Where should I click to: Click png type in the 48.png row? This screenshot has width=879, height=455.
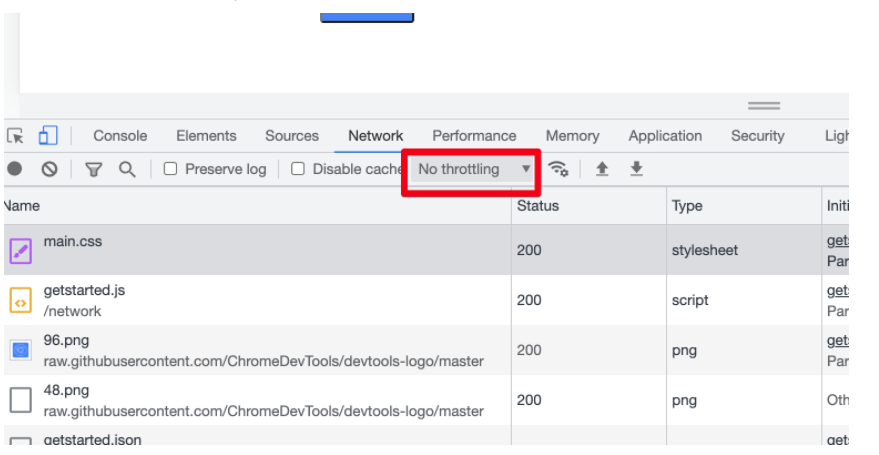[x=684, y=400]
